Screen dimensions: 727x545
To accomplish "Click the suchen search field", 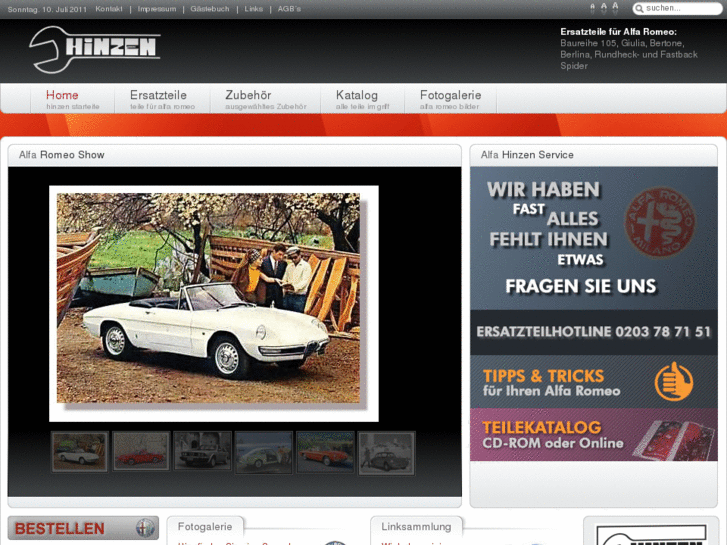I will pos(677,8).
